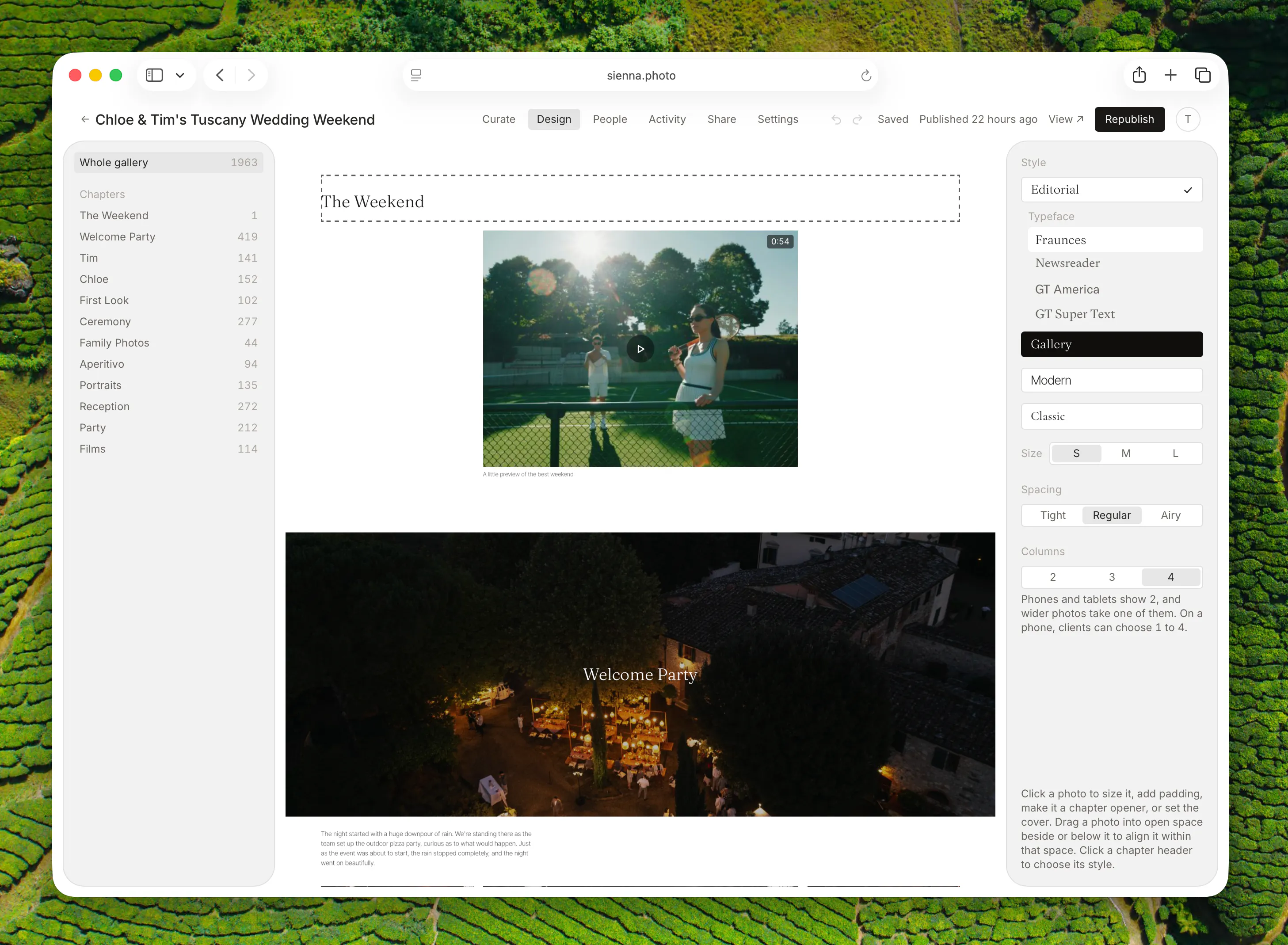1288x945 pixels.
Task: Open the T account avatar
Action: (x=1187, y=119)
